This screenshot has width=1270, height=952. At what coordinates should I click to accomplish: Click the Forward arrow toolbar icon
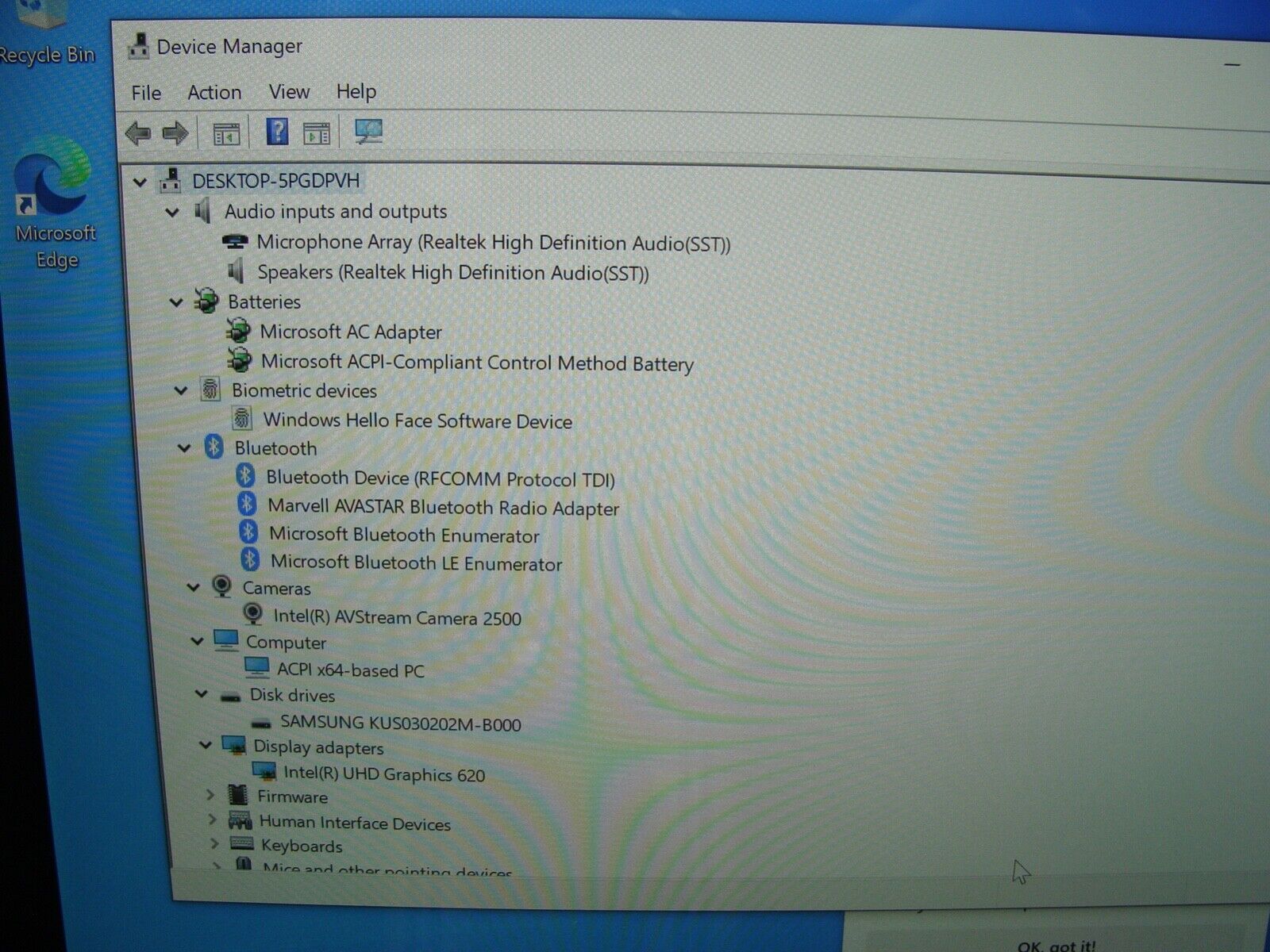point(175,132)
